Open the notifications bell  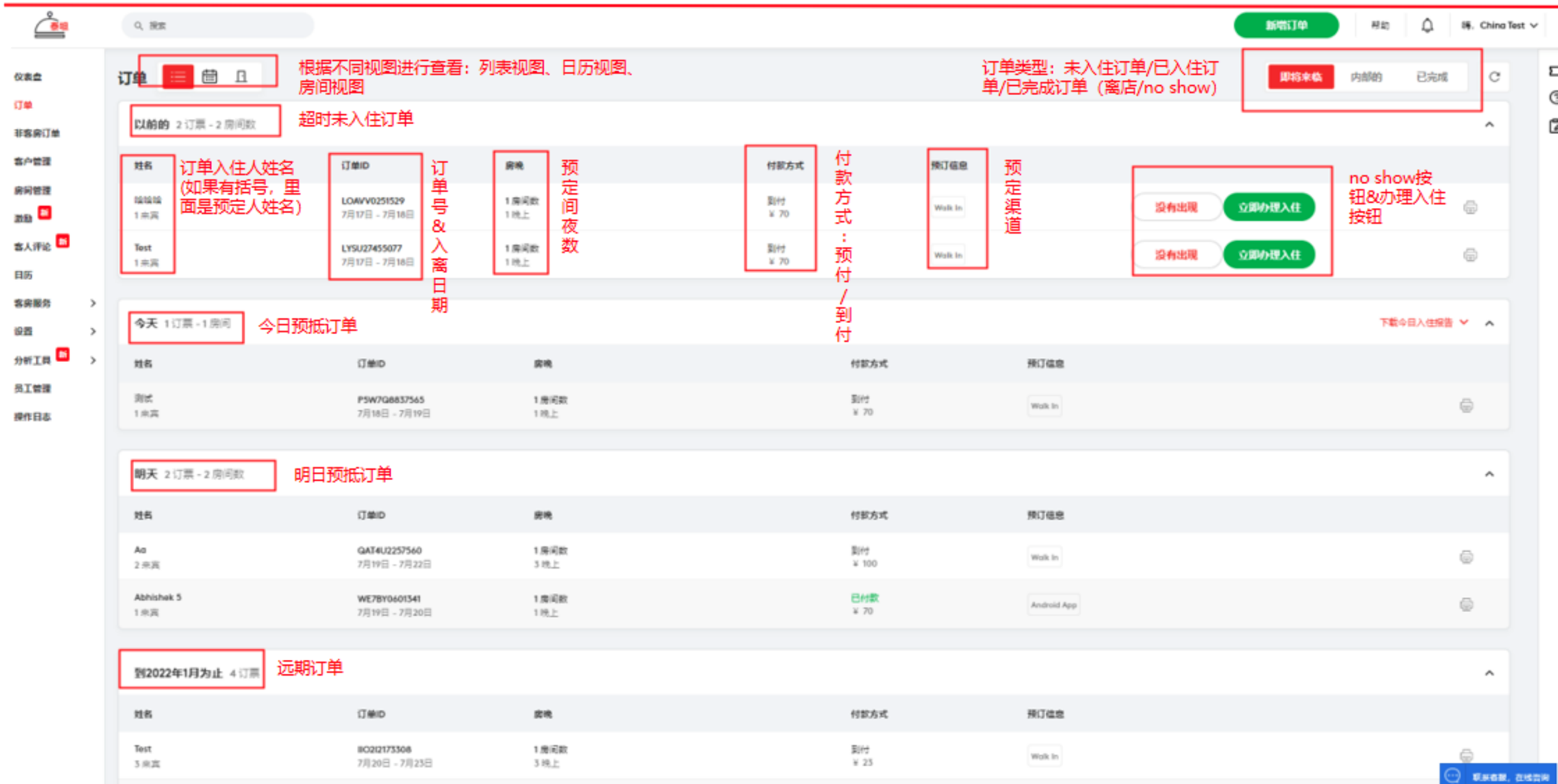(x=1427, y=26)
